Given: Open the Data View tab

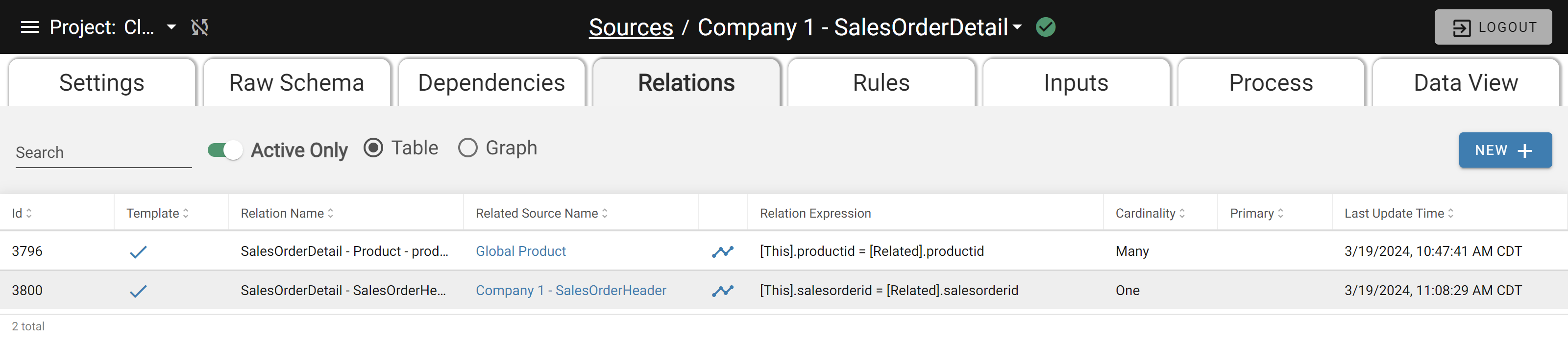Looking at the screenshot, I should (x=1465, y=83).
